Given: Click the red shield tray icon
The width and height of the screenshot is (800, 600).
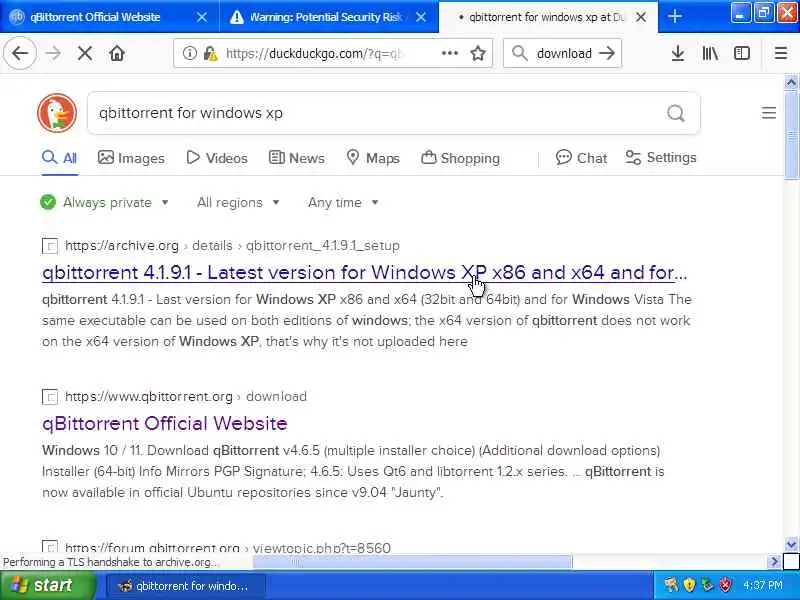Looking at the screenshot, I should [x=725, y=585].
